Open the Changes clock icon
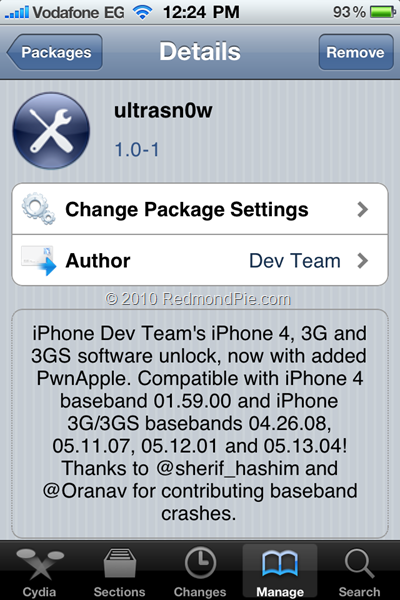This screenshot has width=400, height=600. pyautogui.click(x=200, y=562)
